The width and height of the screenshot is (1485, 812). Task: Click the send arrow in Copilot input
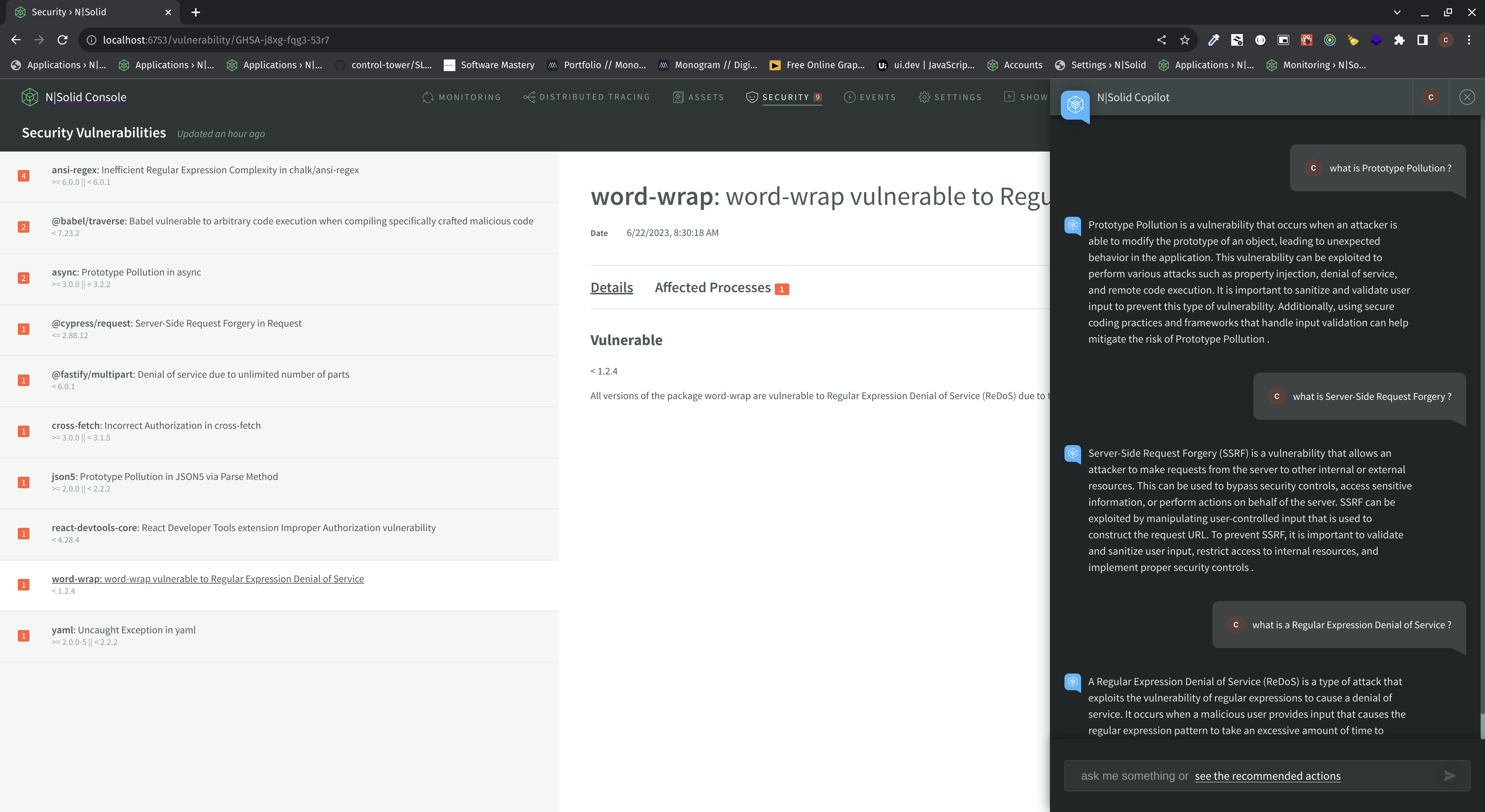click(1449, 776)
